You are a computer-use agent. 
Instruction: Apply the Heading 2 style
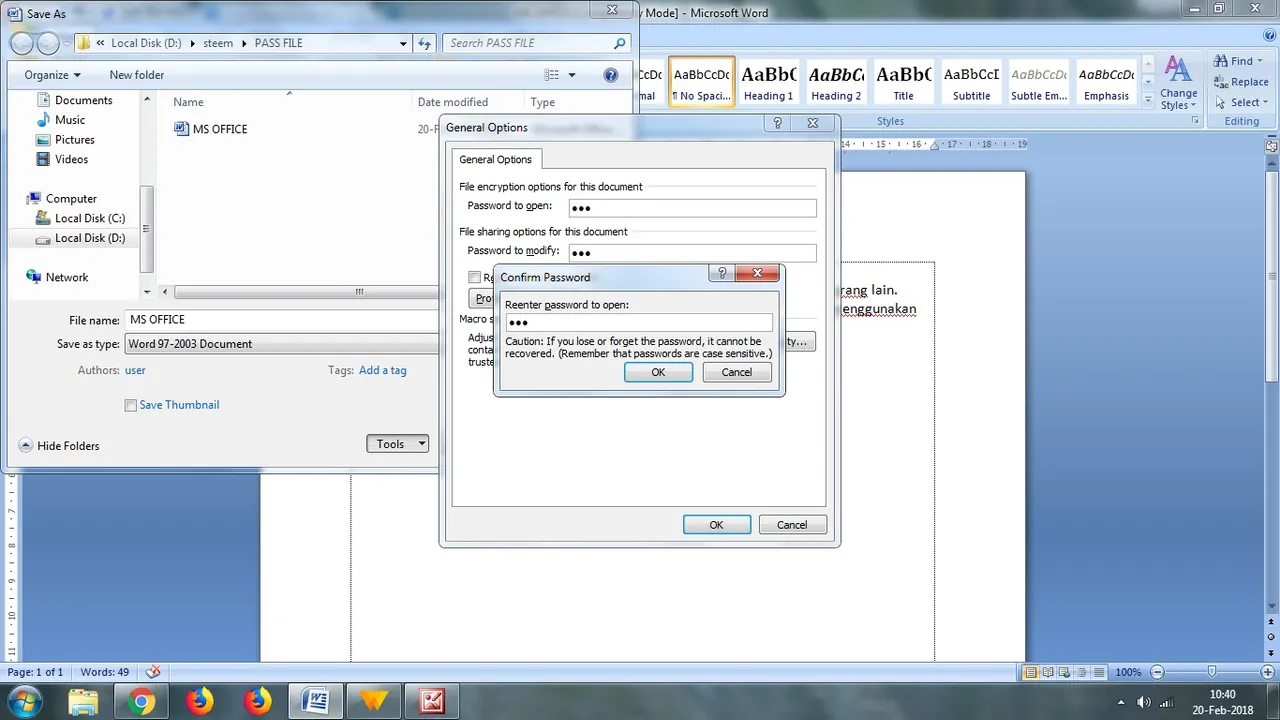point(836,82)
